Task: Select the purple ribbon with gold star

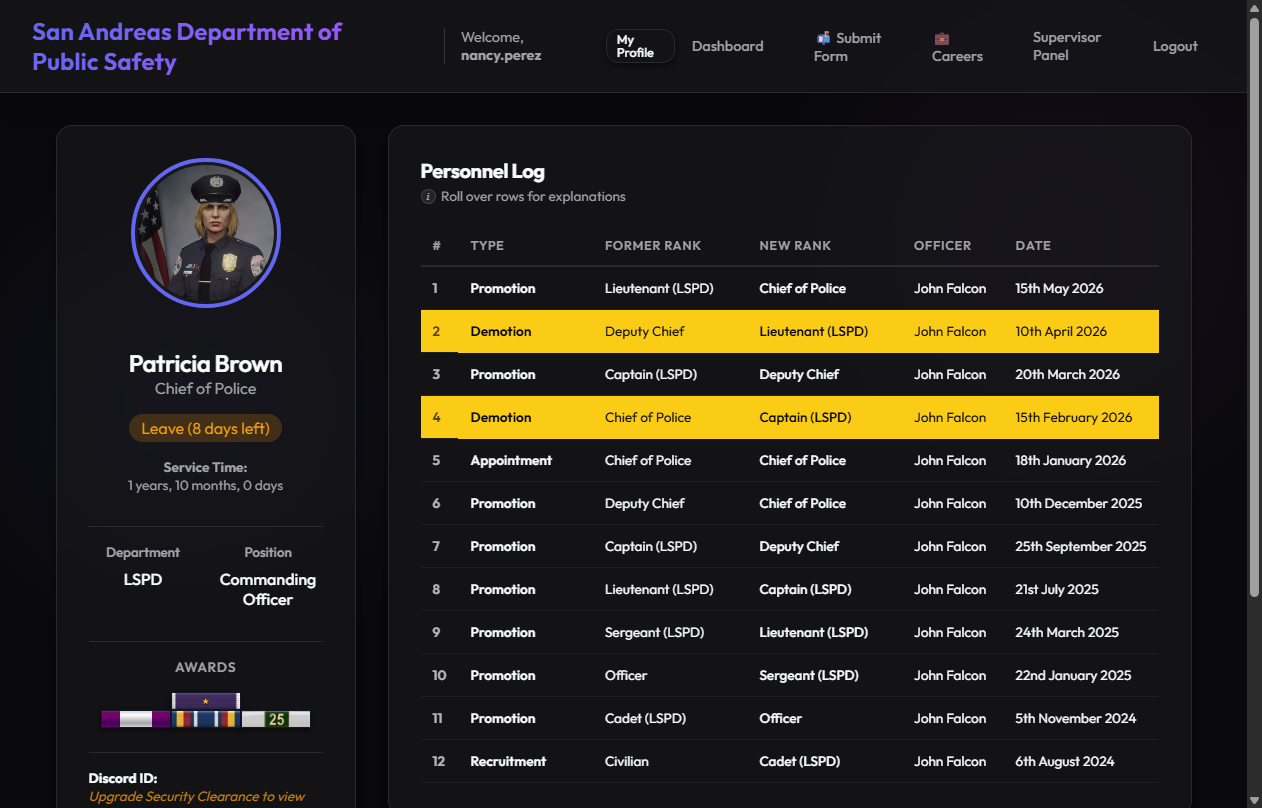Action: tap(206, 701)
